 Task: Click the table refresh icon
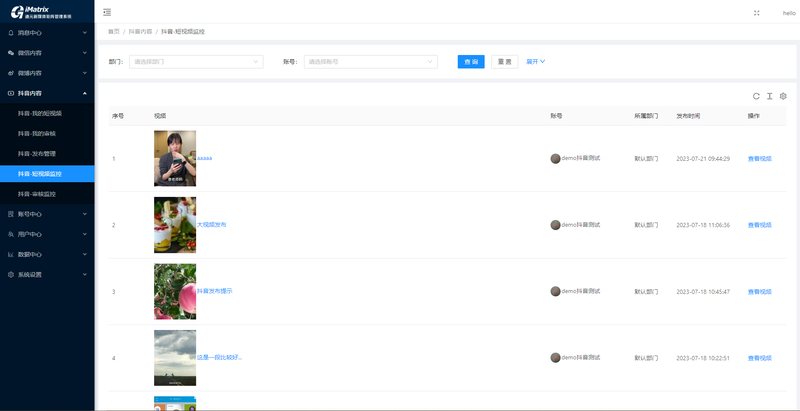pos(756,96)
